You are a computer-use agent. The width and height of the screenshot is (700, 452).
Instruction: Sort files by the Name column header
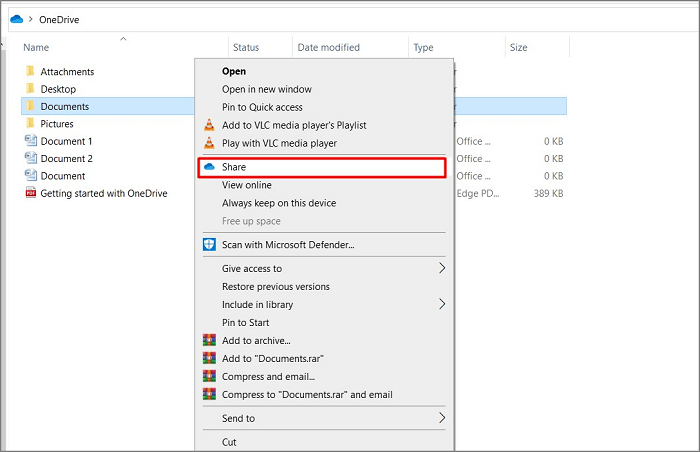[x=36, y=47]
